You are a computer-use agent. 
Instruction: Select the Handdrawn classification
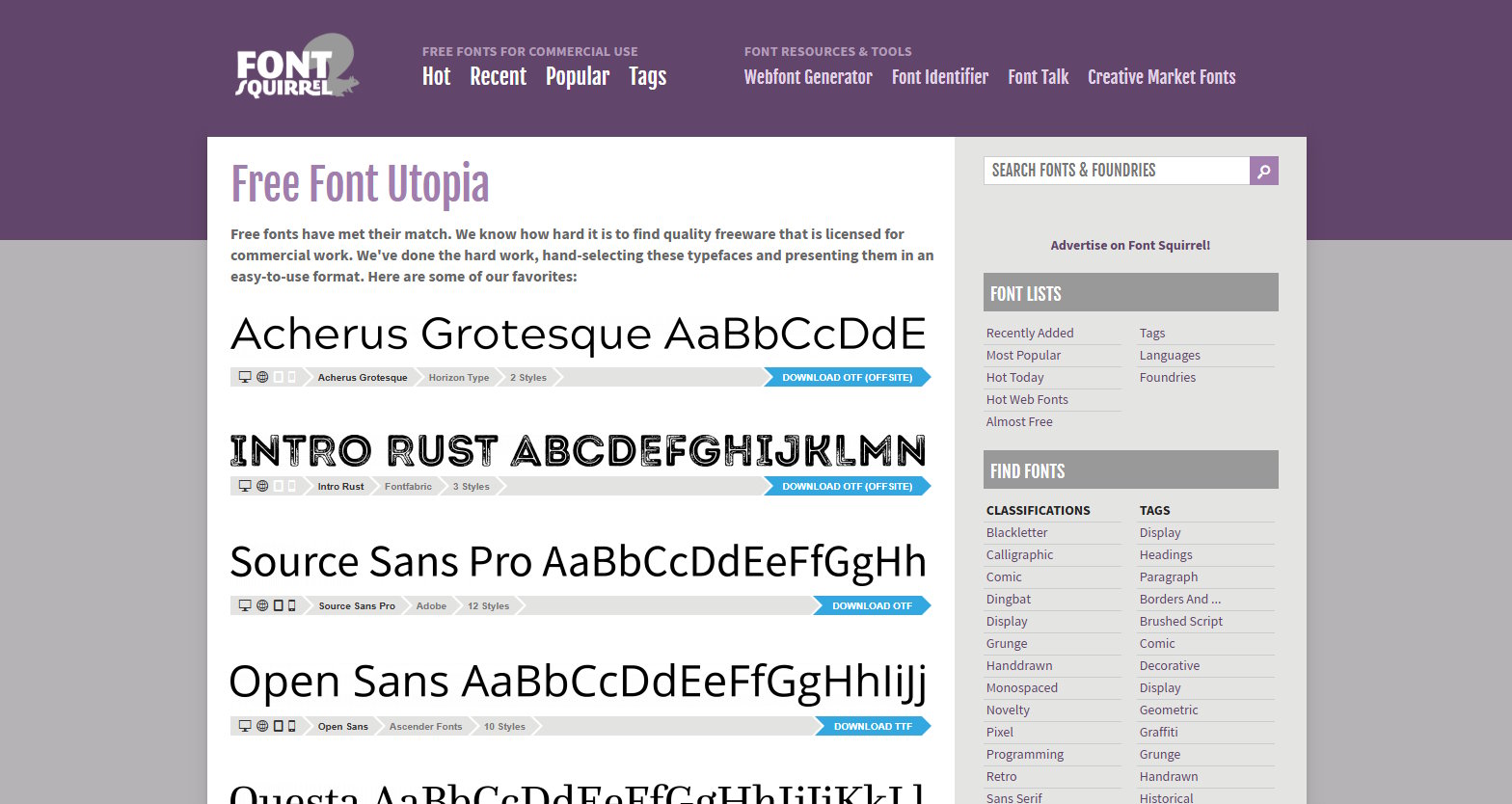pos(1019,665)
